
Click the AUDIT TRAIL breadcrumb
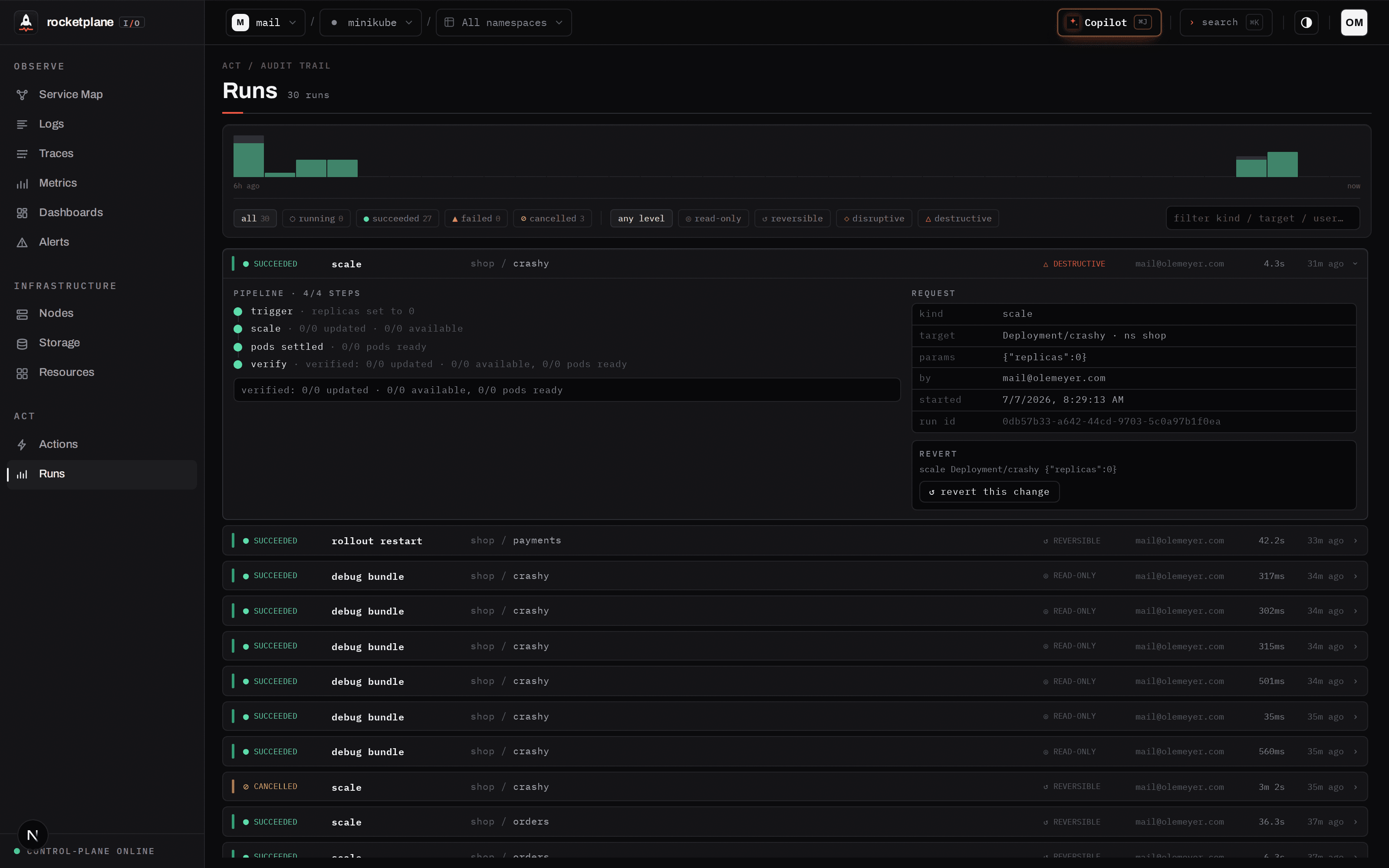click(296, 66)
